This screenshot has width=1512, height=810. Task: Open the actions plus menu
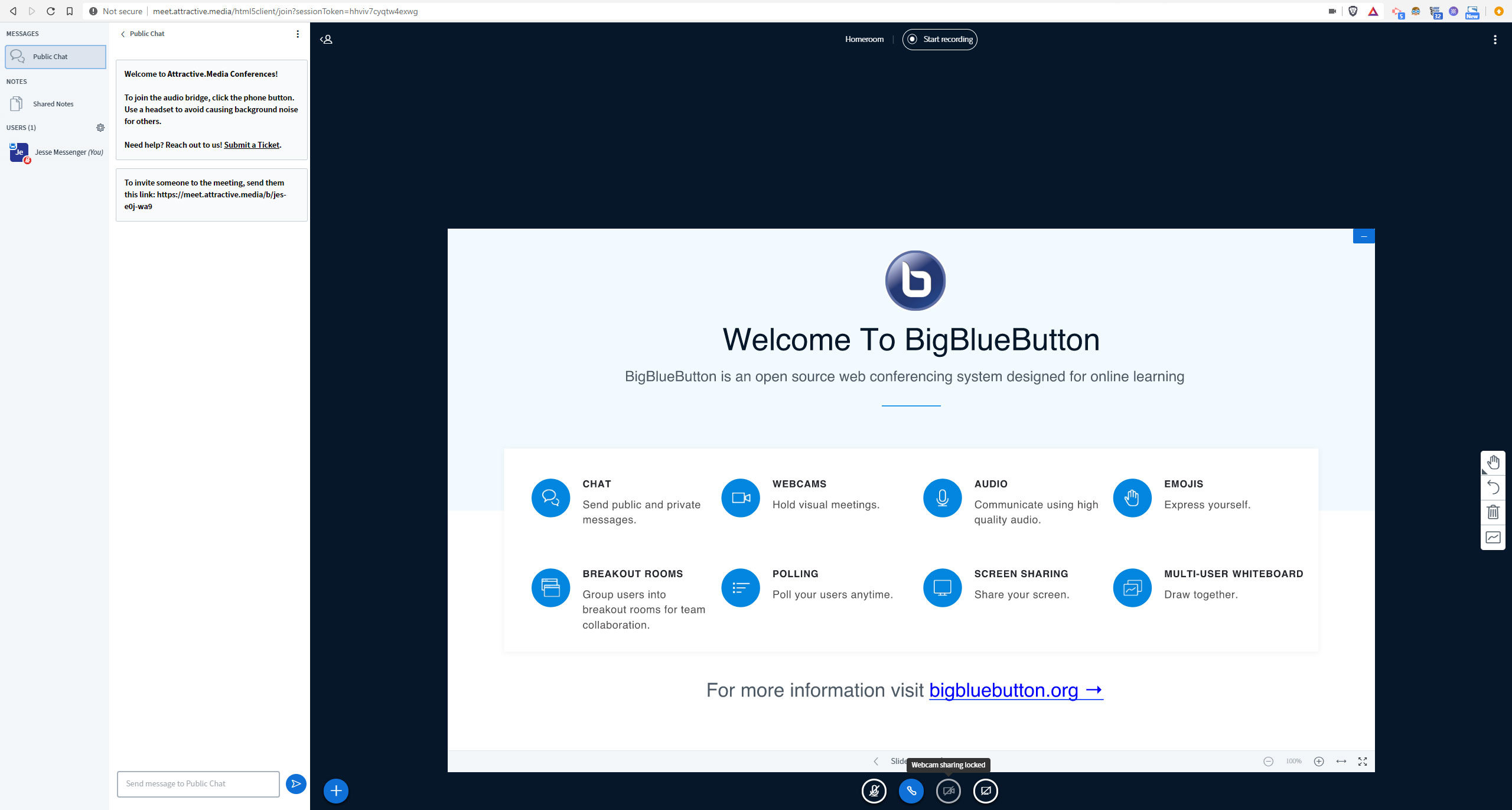coord(335,791)
